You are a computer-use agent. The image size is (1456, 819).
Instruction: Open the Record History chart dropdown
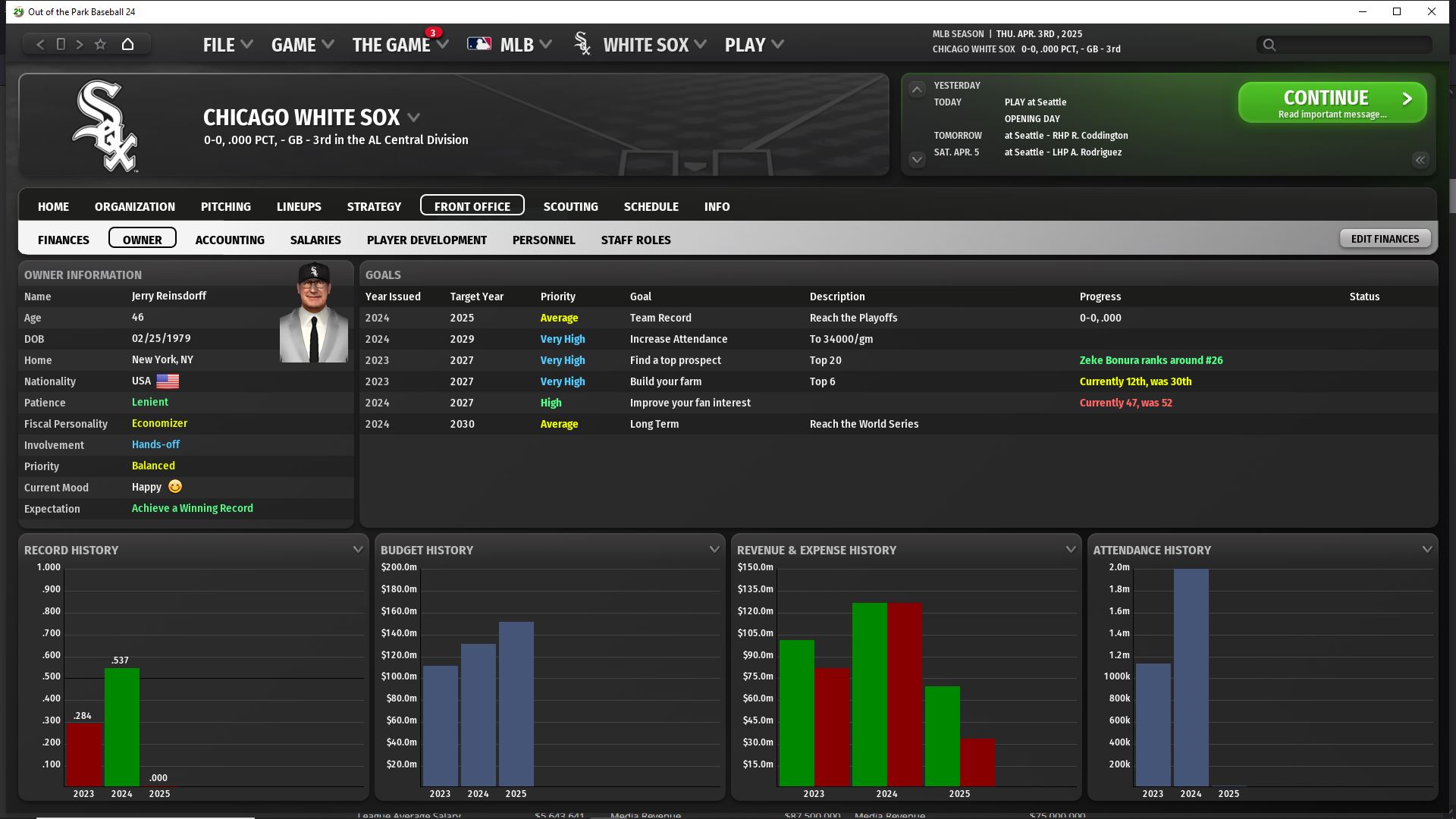pos(358,549)
